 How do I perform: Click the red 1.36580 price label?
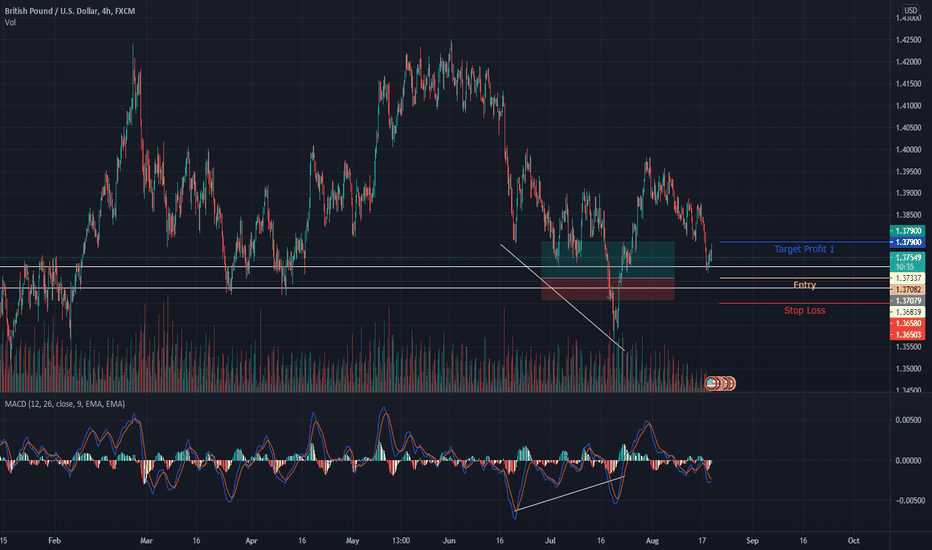tap(908, 323)
